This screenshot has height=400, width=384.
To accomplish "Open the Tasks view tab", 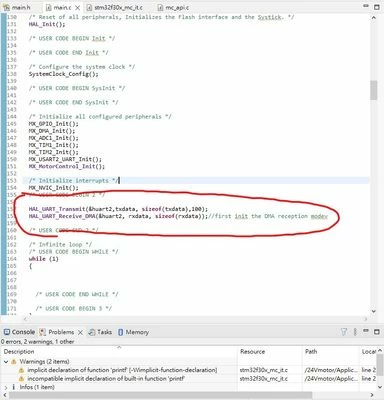I will point(100,332).
